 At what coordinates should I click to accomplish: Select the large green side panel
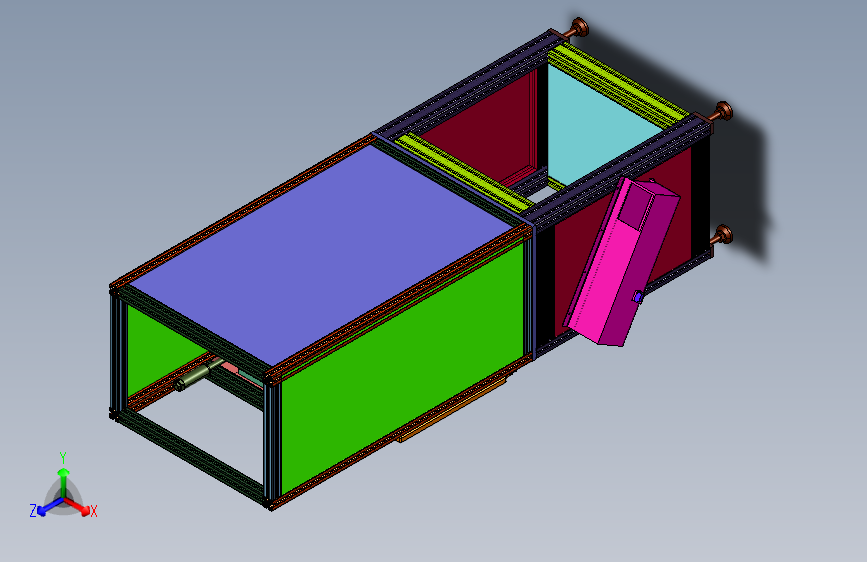404,365
